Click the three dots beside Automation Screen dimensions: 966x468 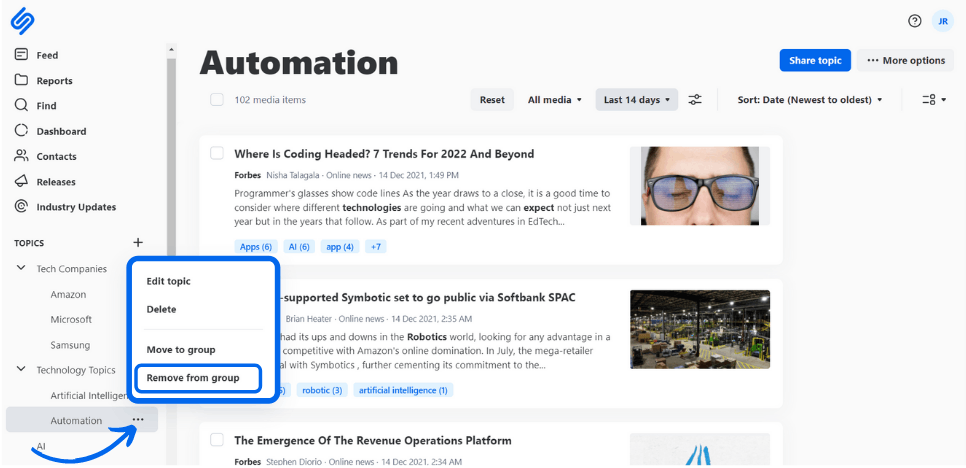click(138, 419)
